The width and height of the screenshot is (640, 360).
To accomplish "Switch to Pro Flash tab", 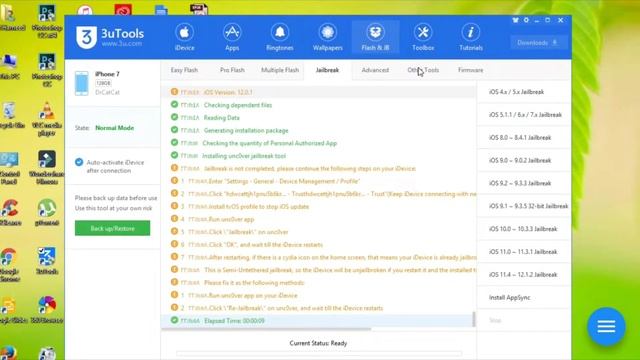I will pyautogui.click(x=232, y=70).
